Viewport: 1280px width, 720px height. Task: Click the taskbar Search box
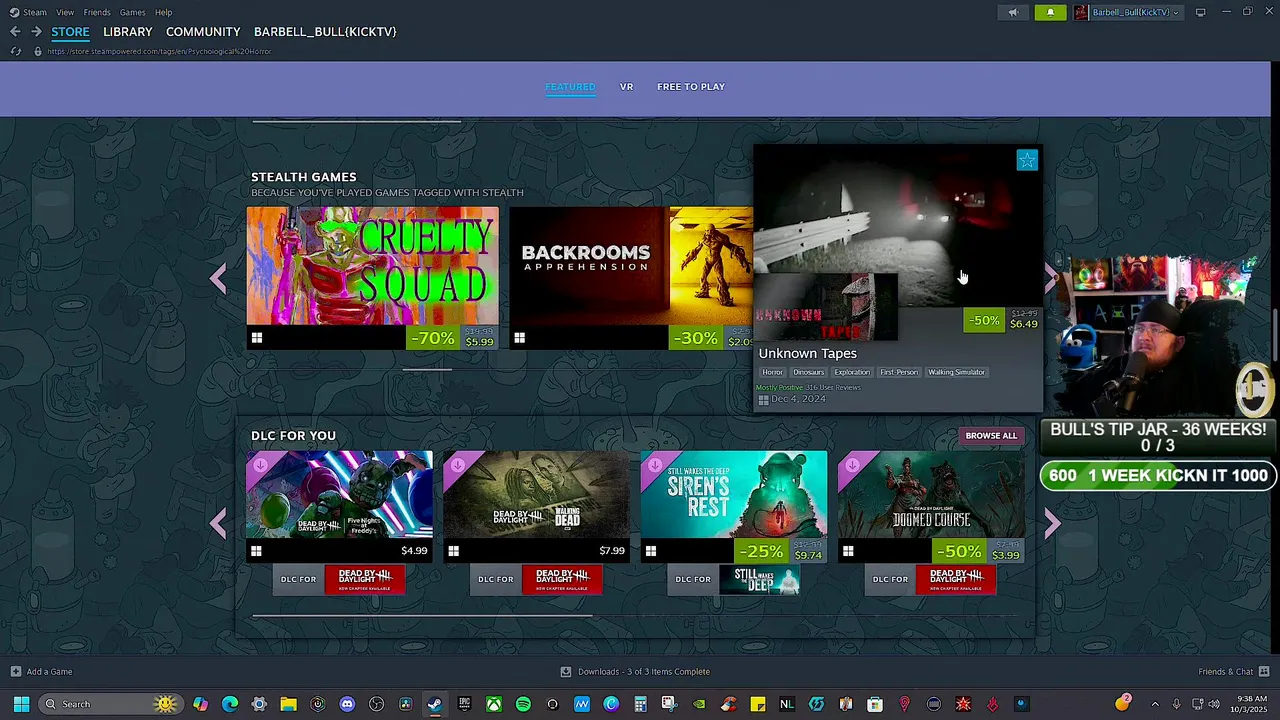110,704
